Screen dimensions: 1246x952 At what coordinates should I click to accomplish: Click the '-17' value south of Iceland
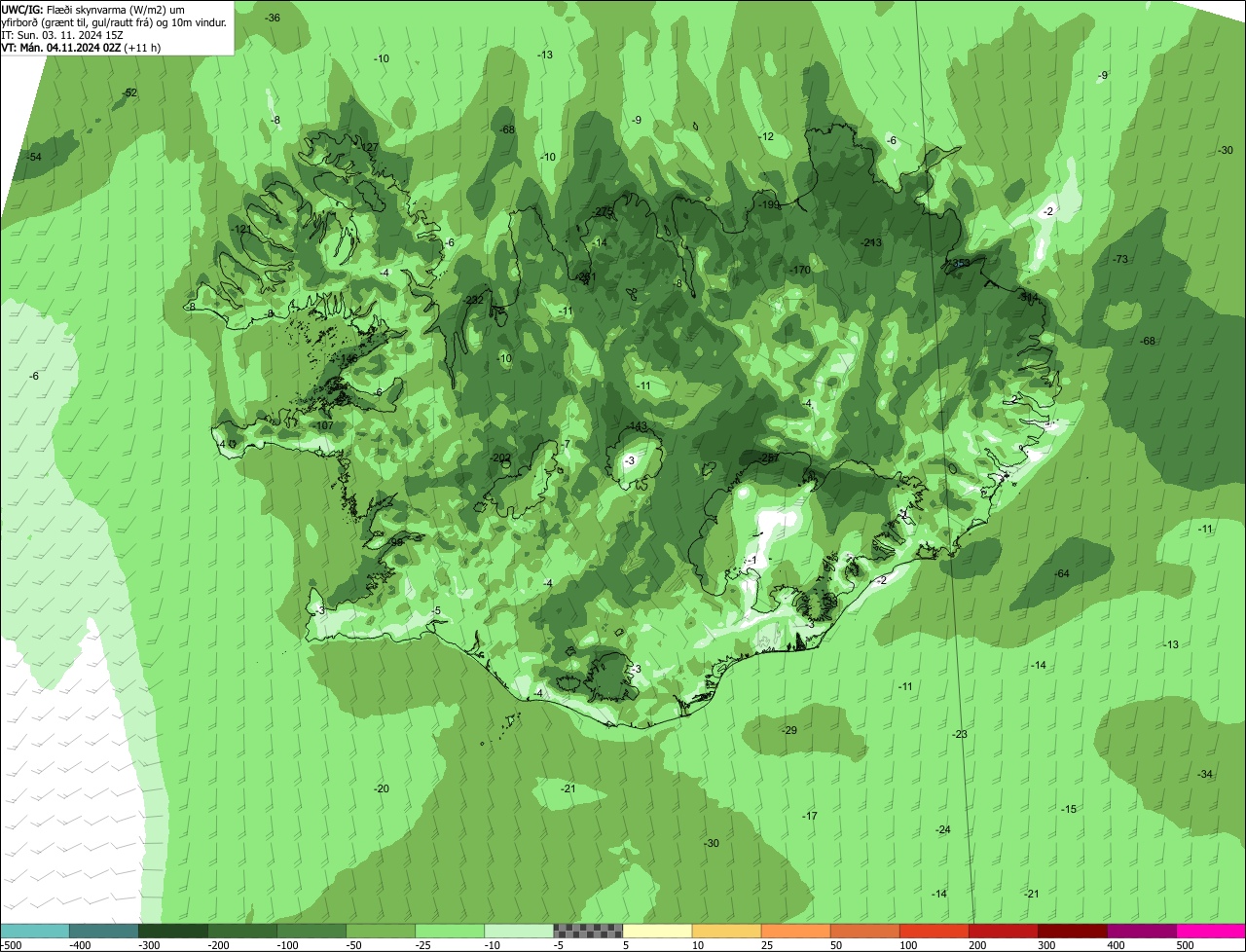pos(809,815)
